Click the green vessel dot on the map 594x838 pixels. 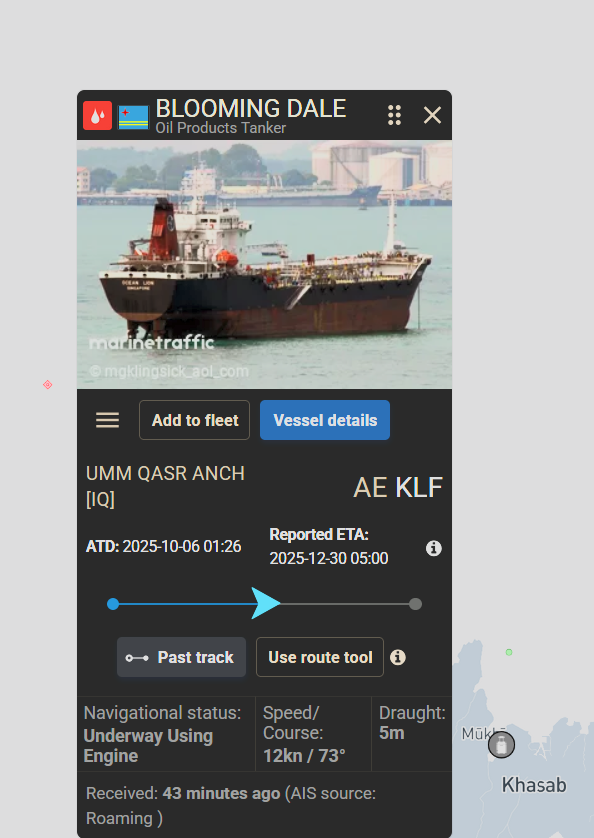(x=509, y=652)
